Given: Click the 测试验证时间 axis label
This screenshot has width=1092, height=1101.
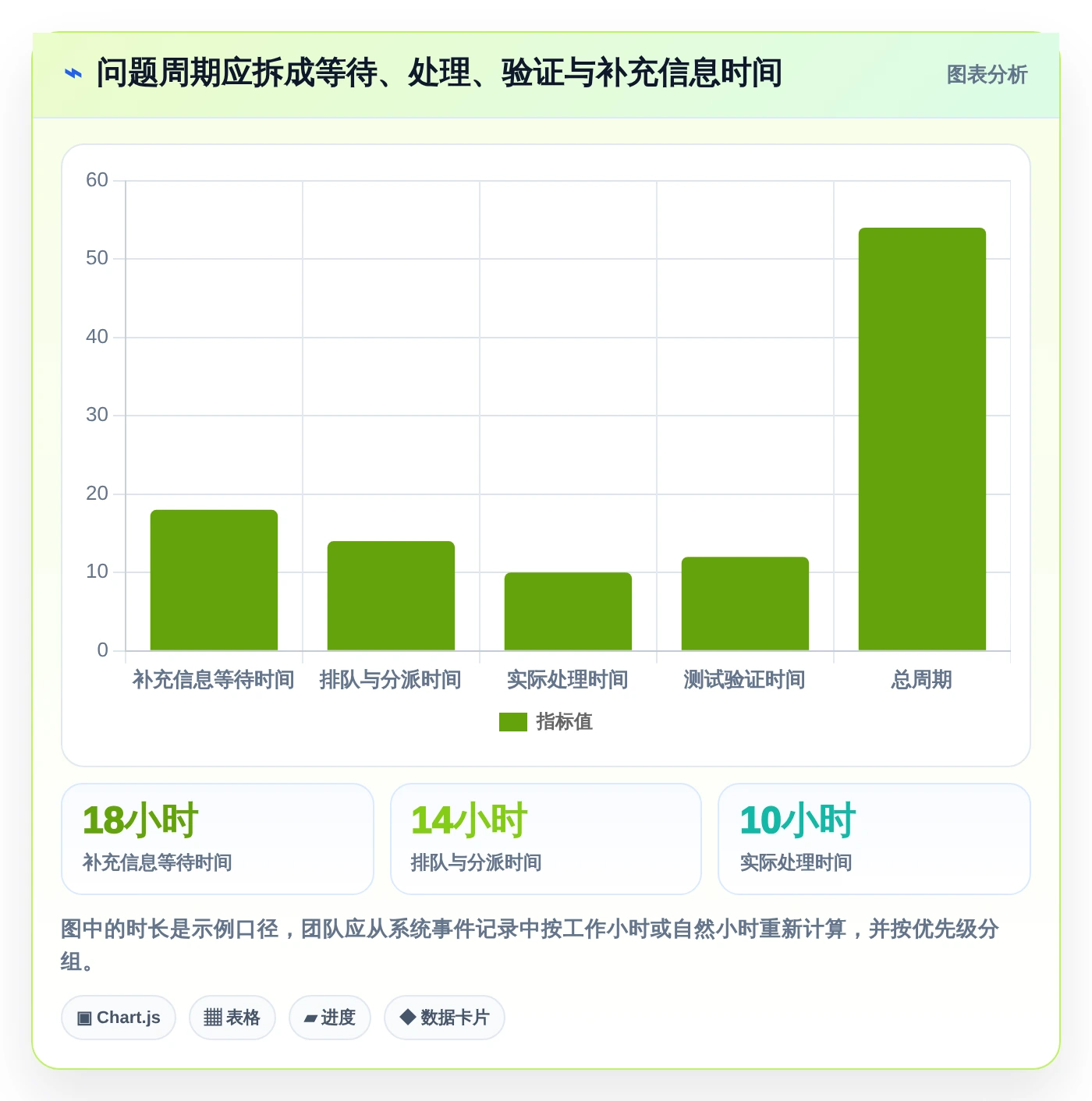Looking at the screenshot, I should tap(745, 680).
